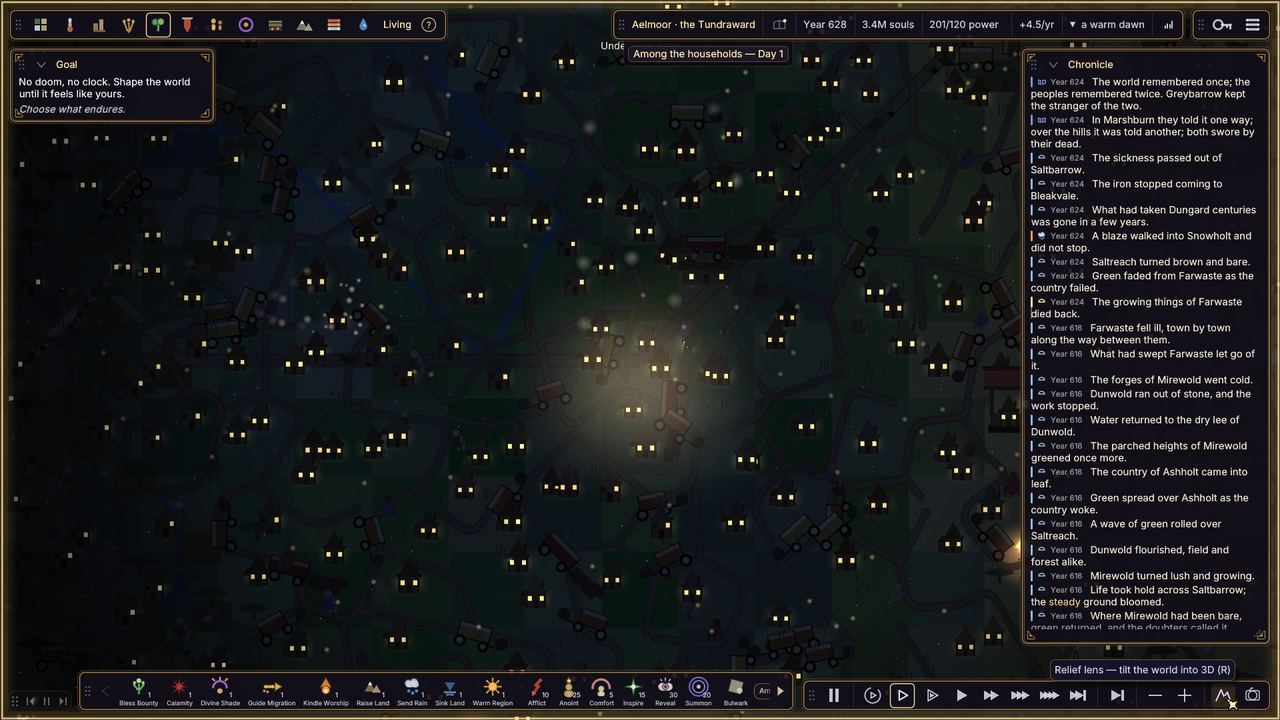Choose the Divine Shade power

click(x=220, y=691)
